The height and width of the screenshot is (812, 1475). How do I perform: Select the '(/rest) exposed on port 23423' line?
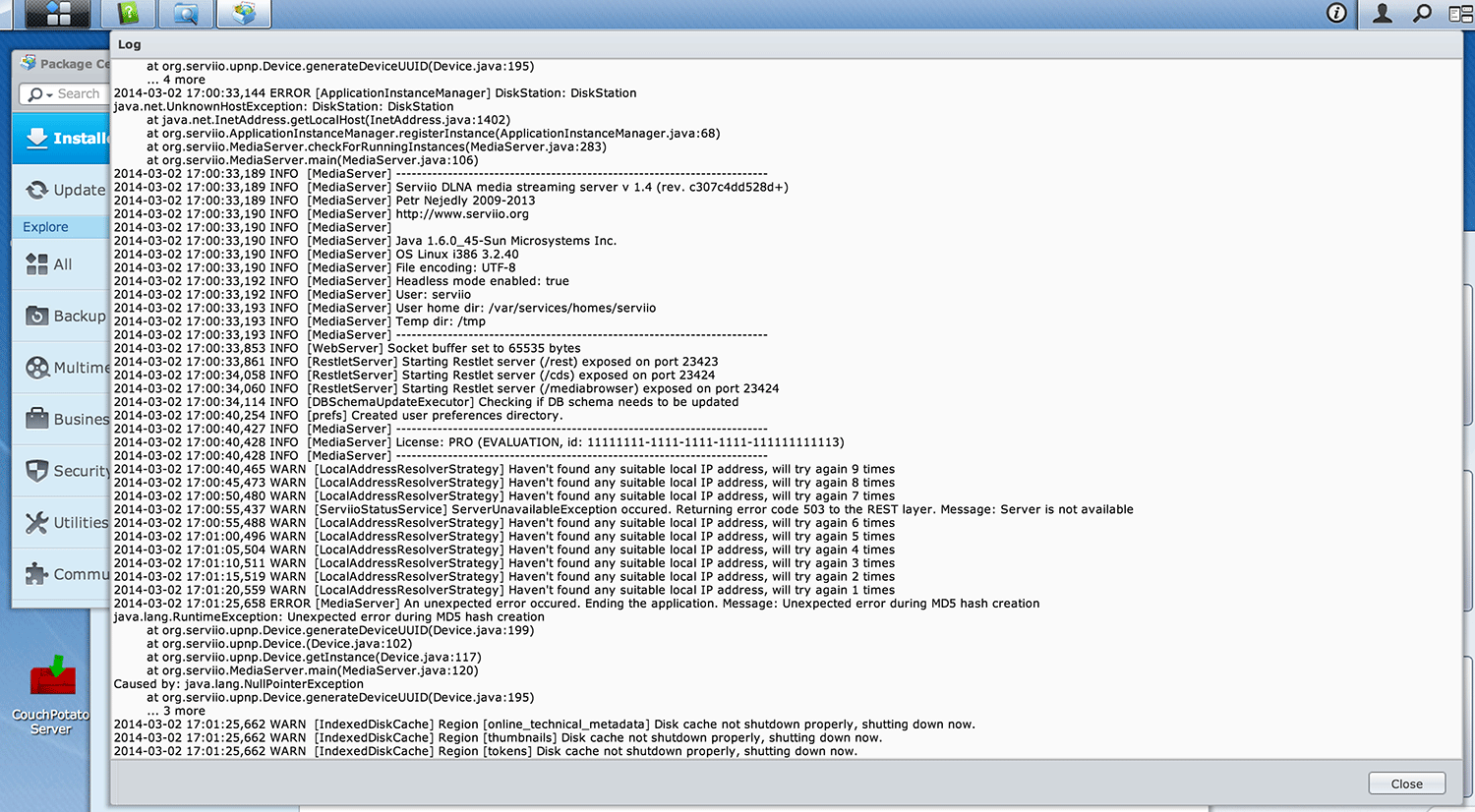(x=416, y=362)
